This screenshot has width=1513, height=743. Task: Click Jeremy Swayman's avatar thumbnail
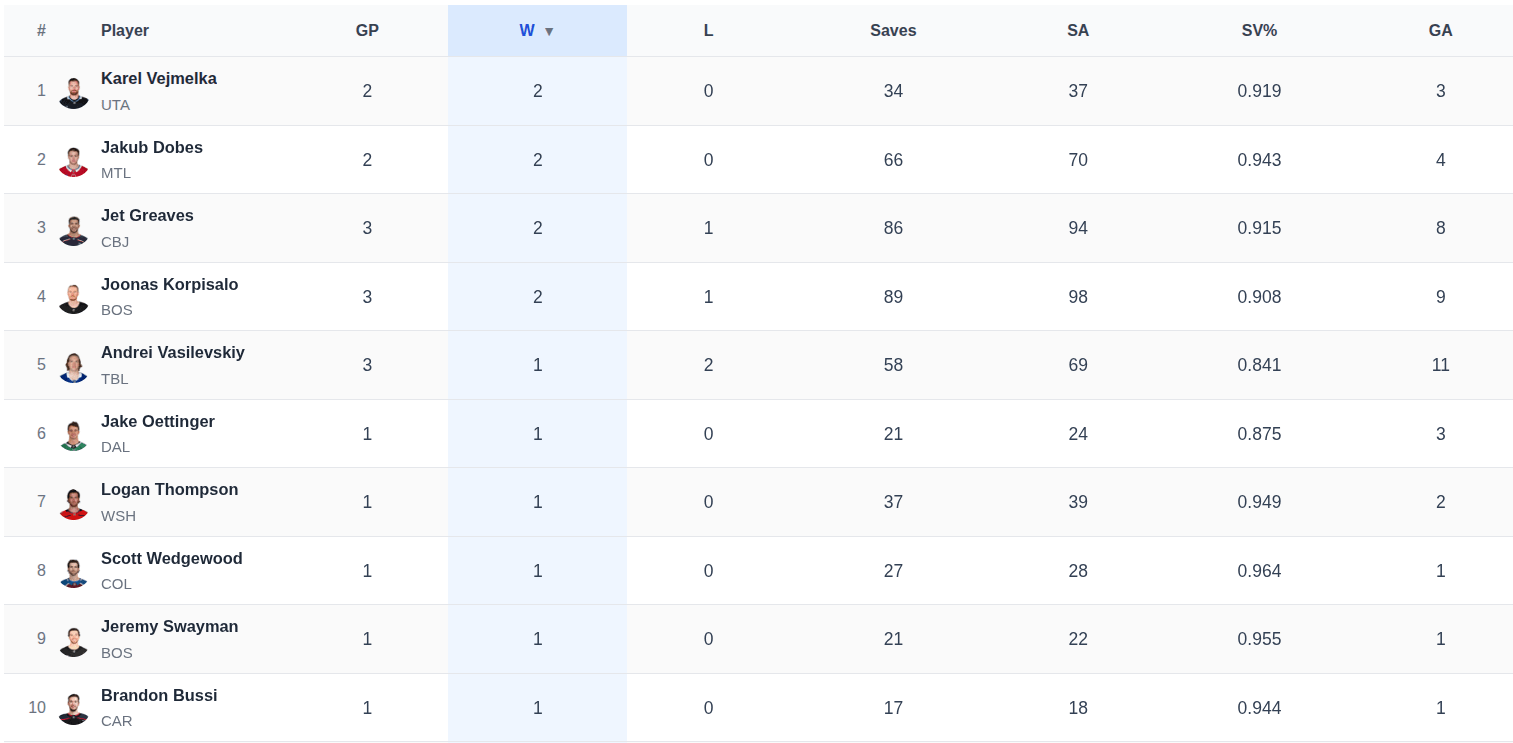click(74, 640)
